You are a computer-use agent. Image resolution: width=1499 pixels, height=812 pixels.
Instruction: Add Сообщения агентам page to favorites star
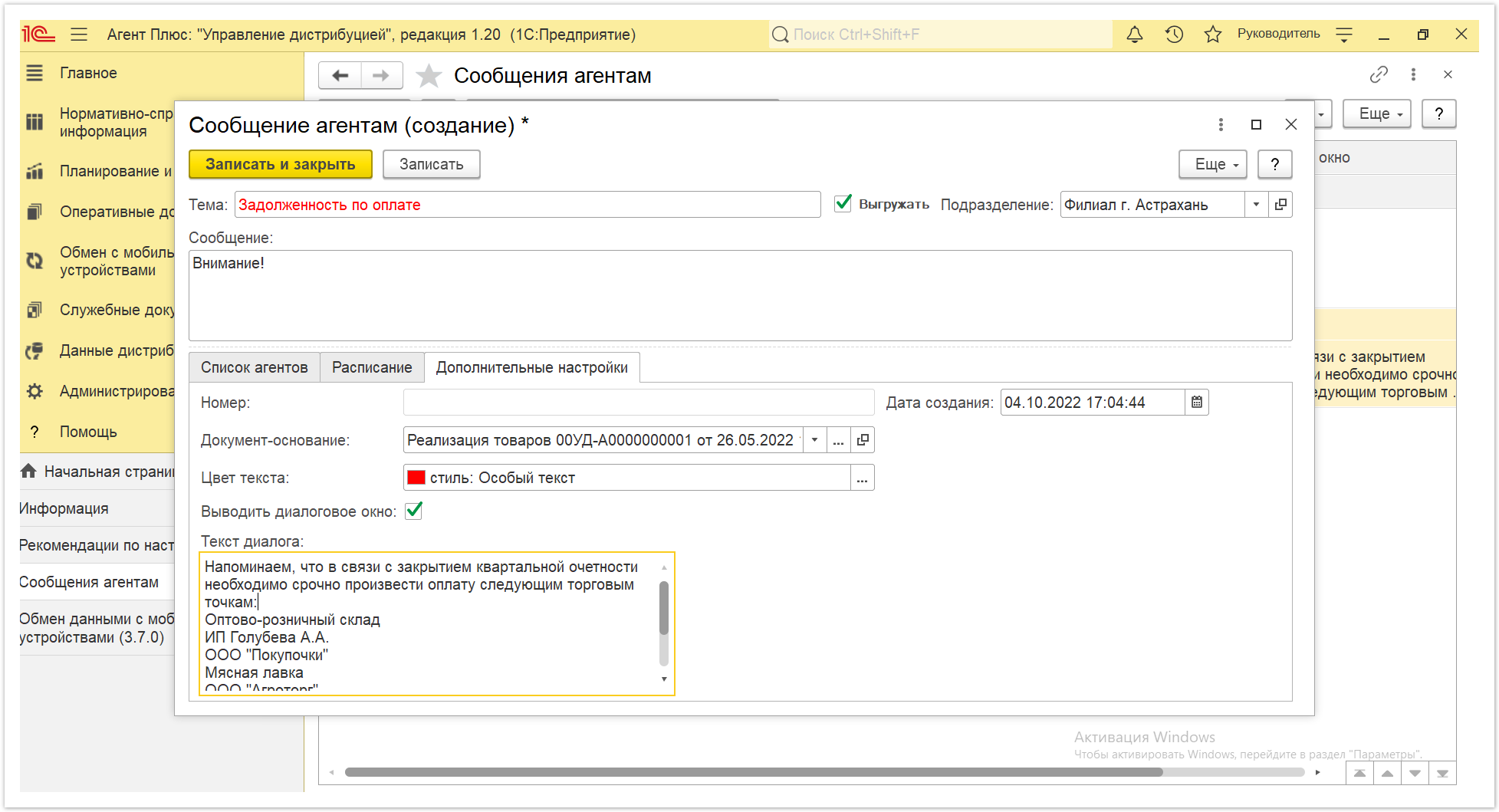pos(429,75)
